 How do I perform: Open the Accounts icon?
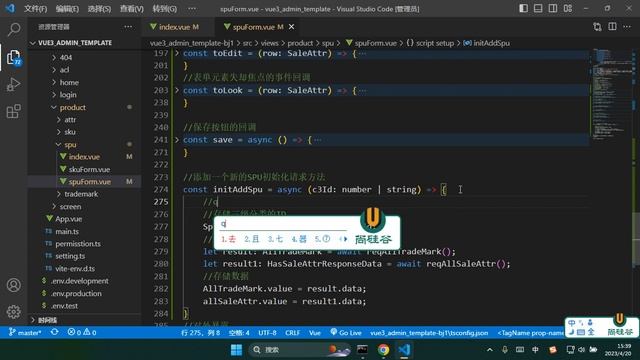click(x=14, y=285)
